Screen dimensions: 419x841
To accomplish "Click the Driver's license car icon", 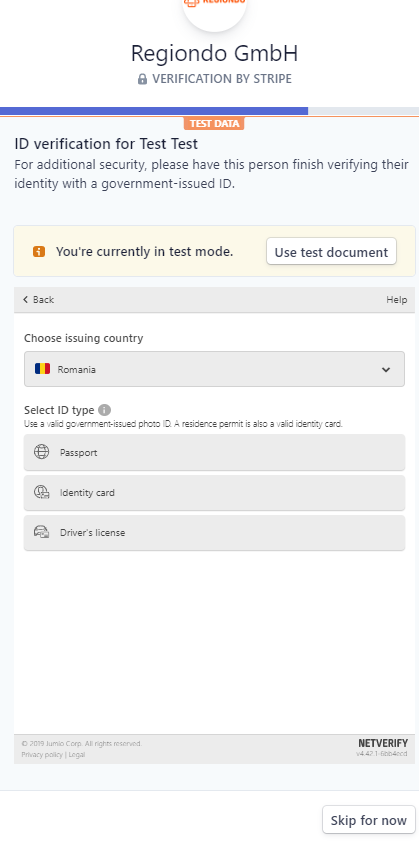I will (41, 533).
